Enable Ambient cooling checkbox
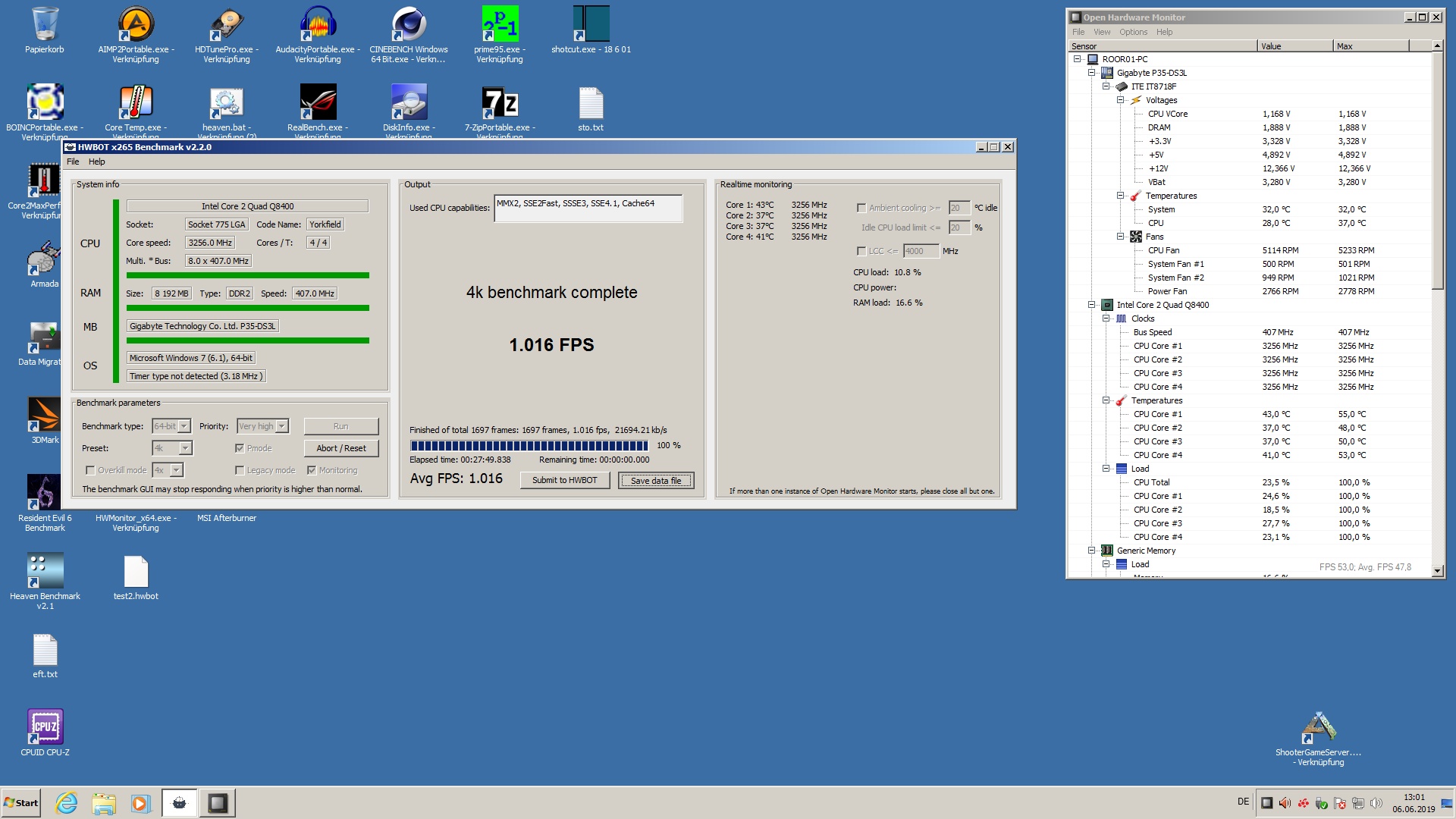Viewport: 1456px width, 819px height. pyautogui.click(x=861, y=208)
